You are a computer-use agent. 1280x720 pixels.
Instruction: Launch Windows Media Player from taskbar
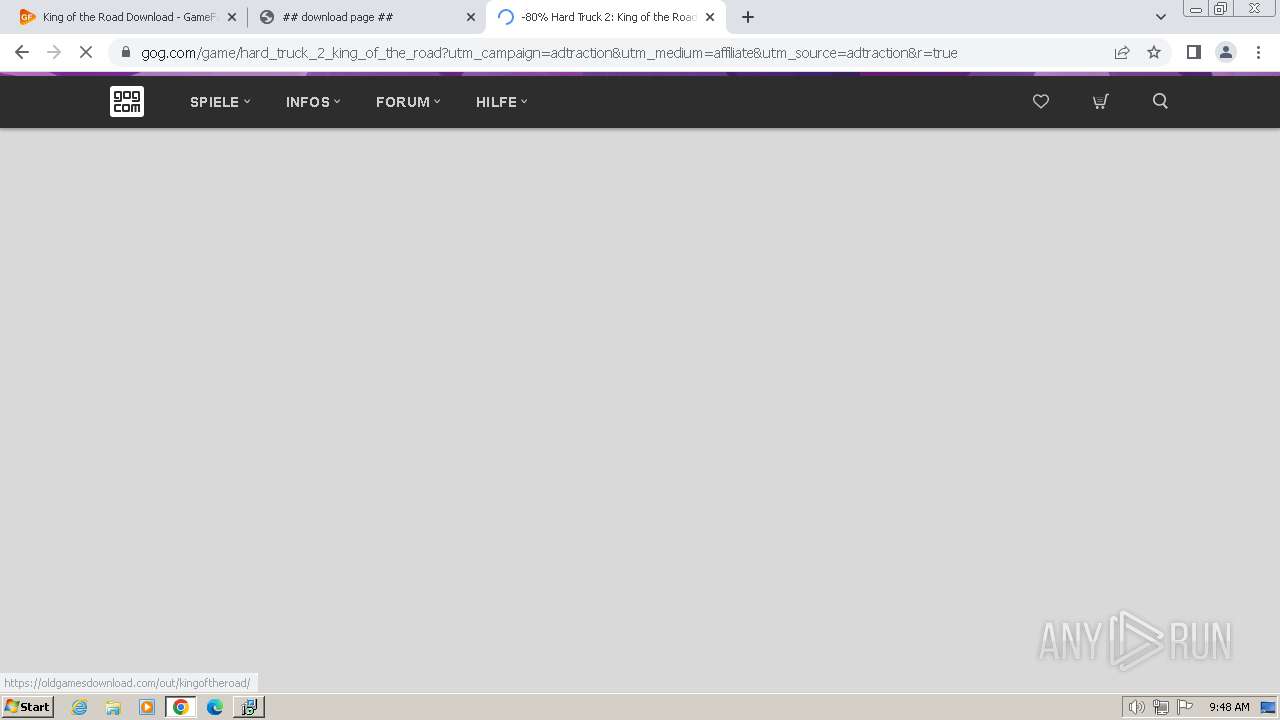pyautogui.click(x=147, y=707)
